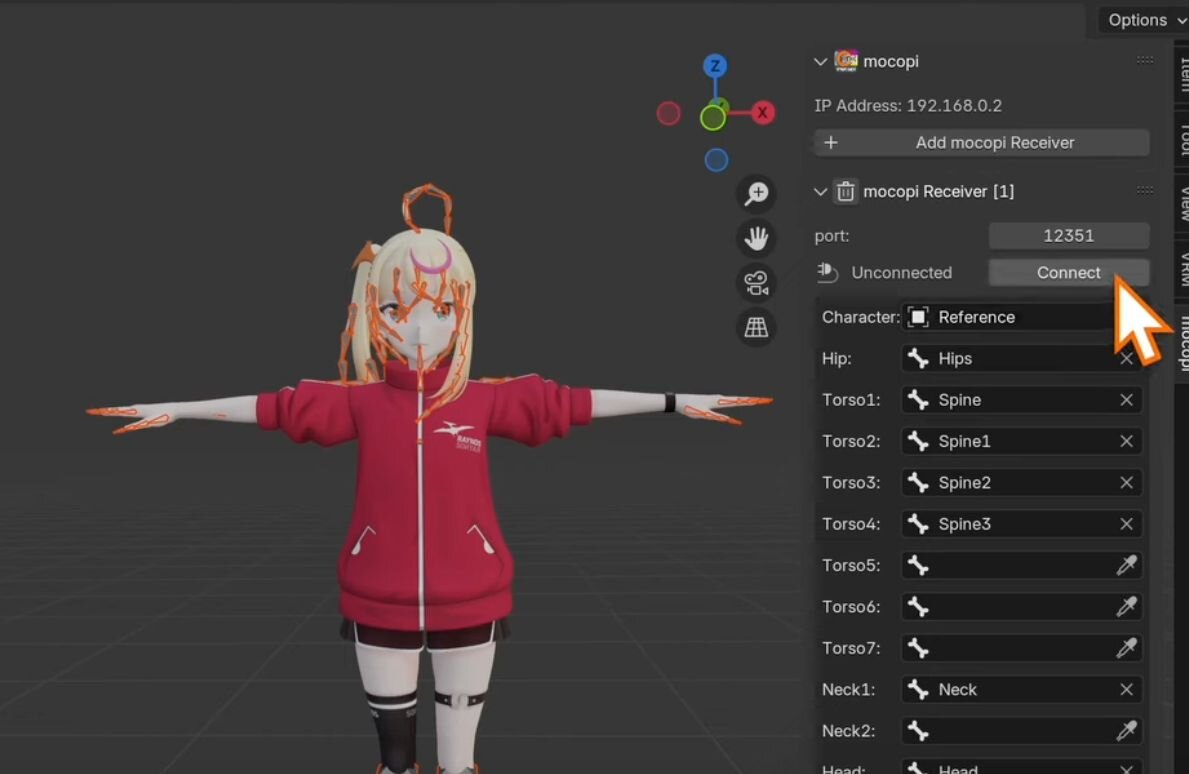
Task: Switch perspective/orthographic grid icon
Action: 756,327
